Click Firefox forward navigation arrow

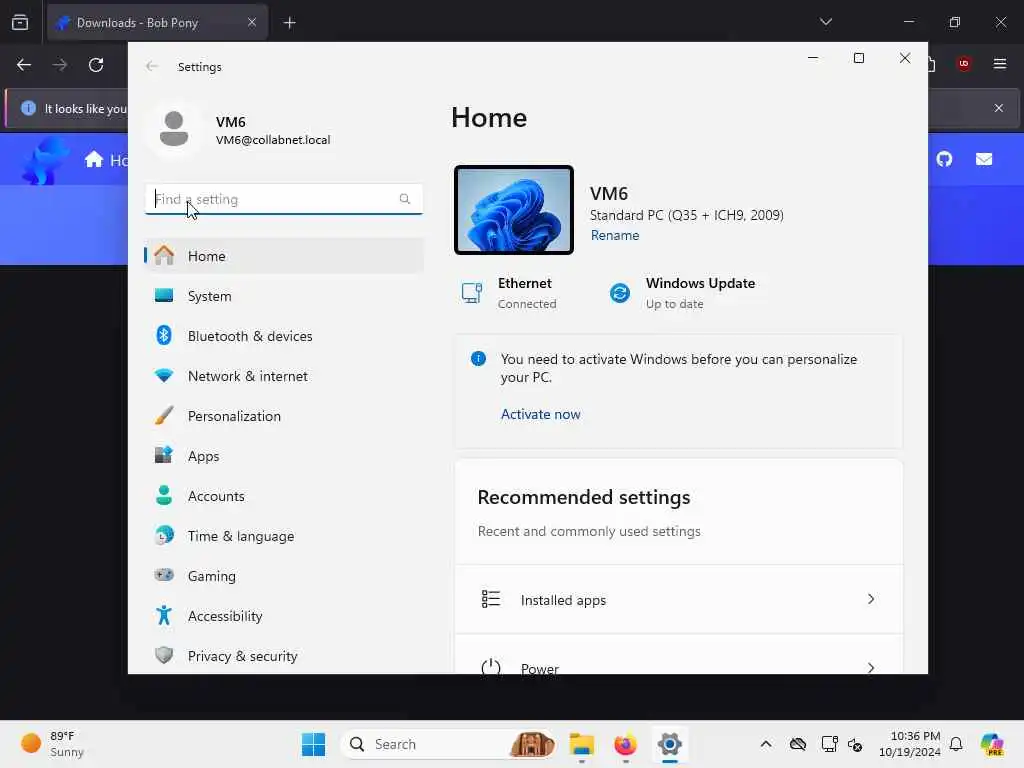pos(60,65)
